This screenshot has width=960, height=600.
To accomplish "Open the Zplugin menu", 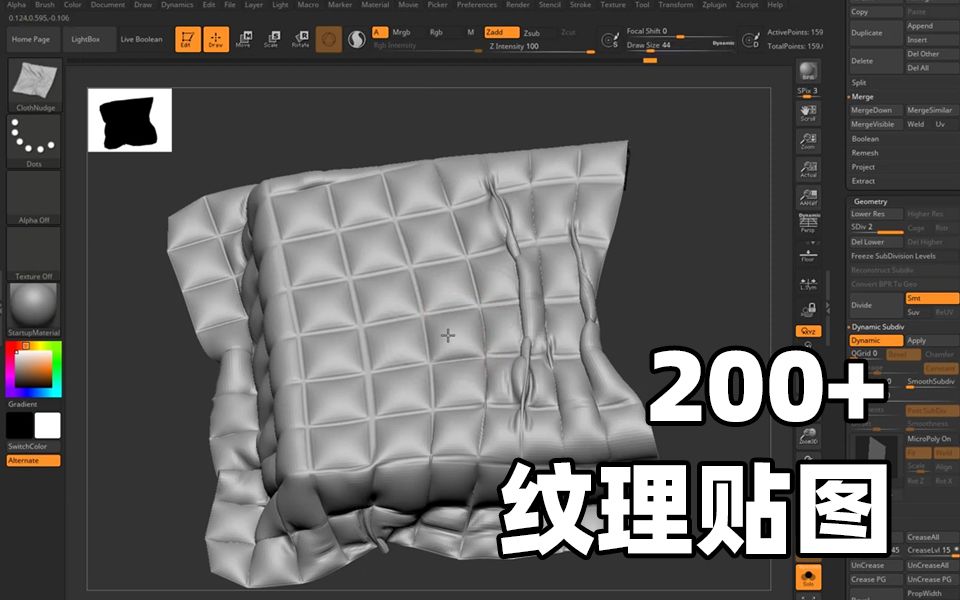I will tap(714, 5).
